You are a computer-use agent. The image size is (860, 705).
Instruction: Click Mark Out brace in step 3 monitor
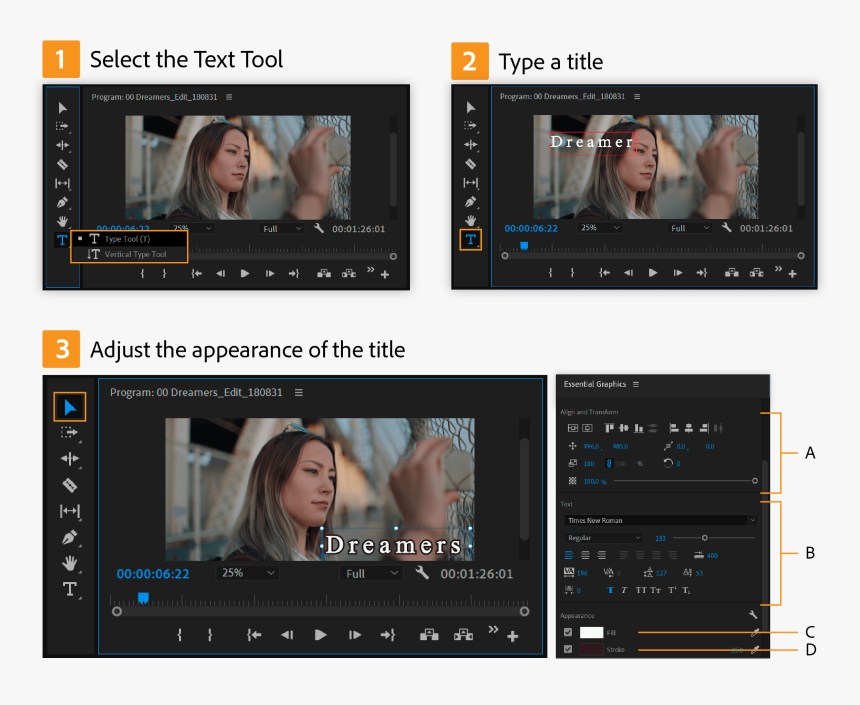[x=210, y=635]
